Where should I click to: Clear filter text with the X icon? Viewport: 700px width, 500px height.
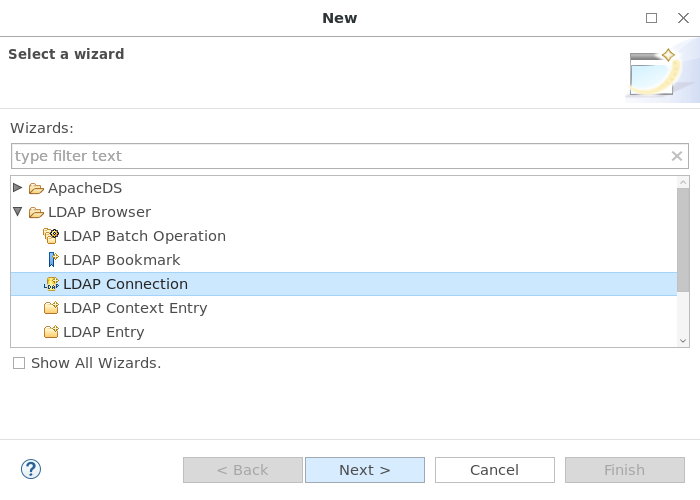[677, 156]
